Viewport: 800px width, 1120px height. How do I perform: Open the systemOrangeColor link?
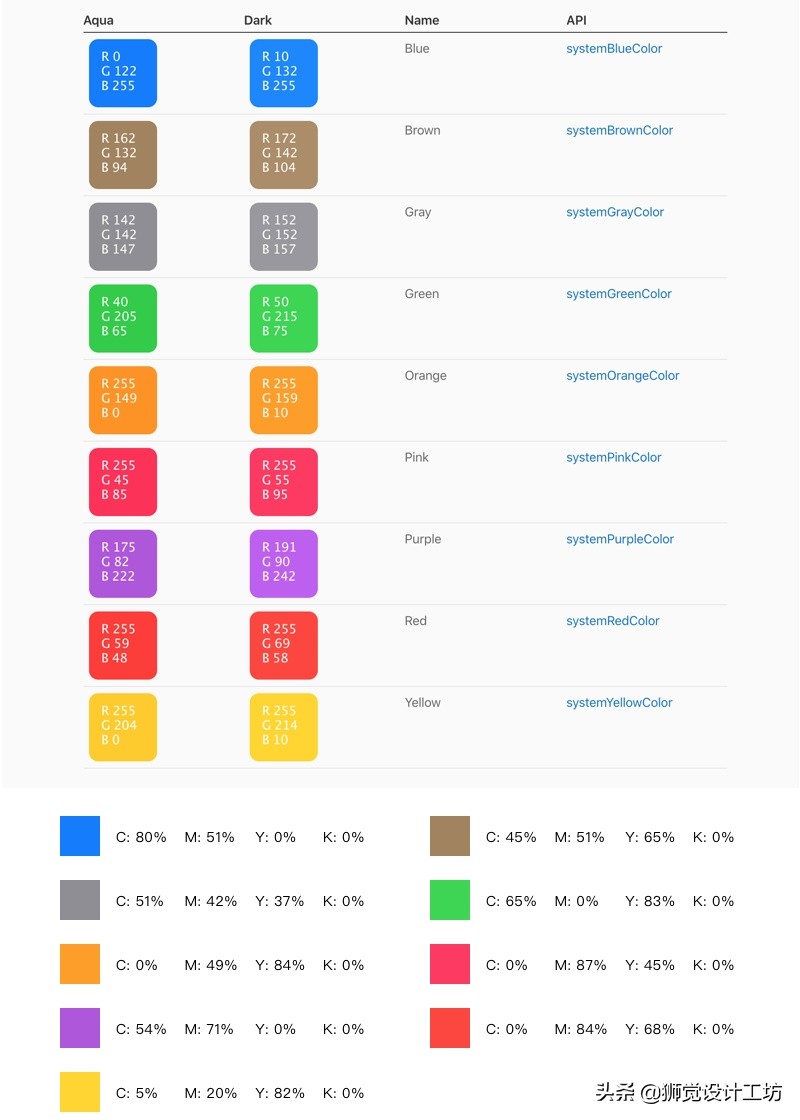tap(622, 377)
